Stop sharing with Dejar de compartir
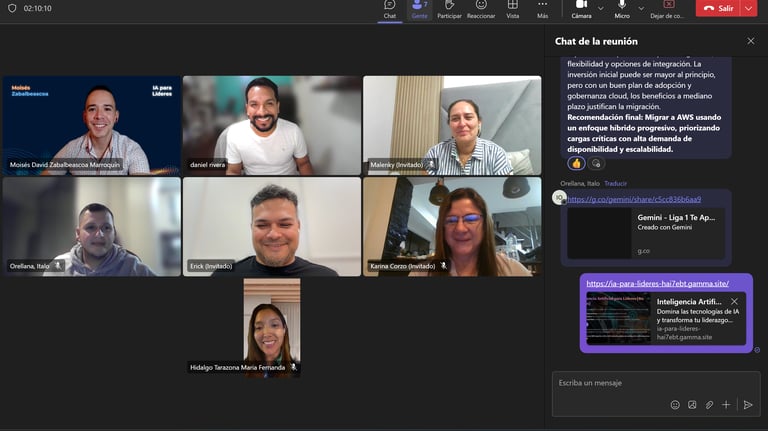Screen dimensions: 768x431 click(668, 10)
